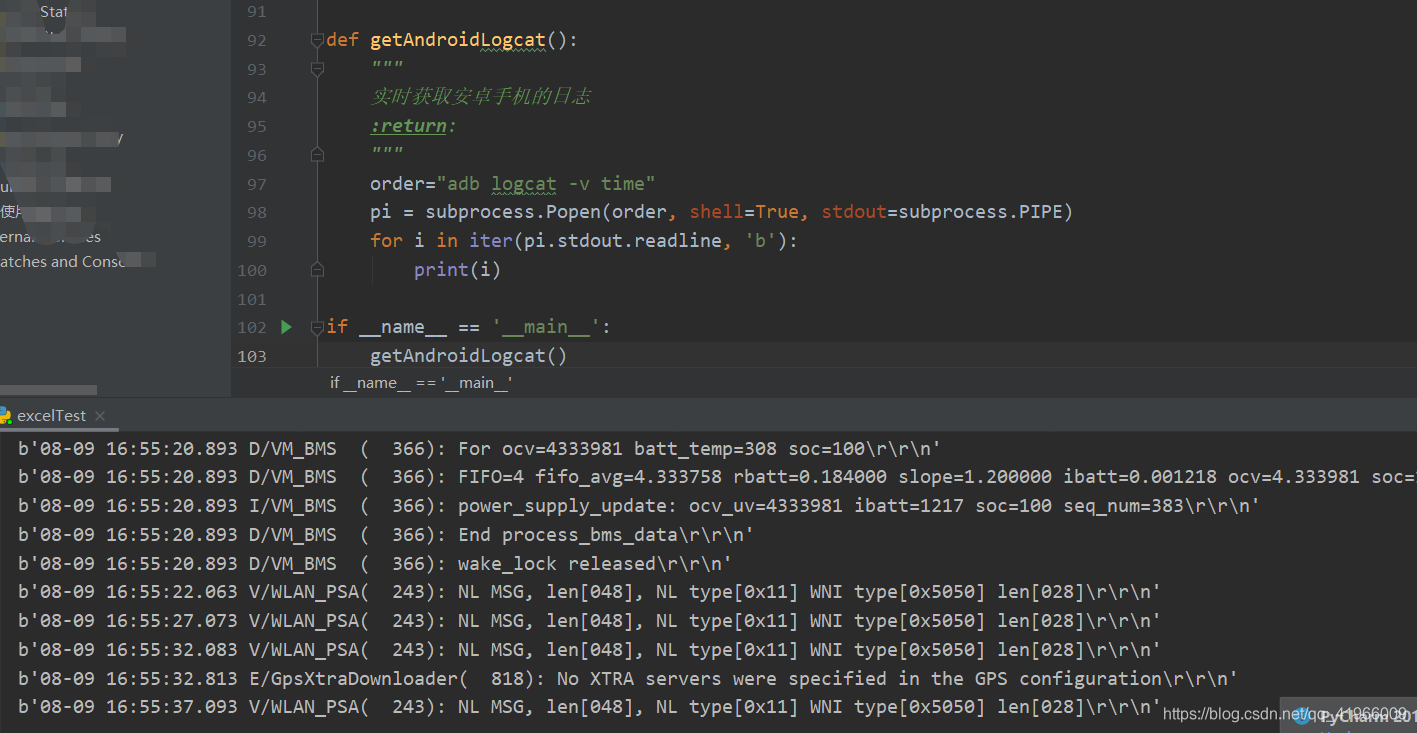Click console line starting 'FIFO=4 fifo_avg'
The height and width of the screenshot is (733, 1417).
point(717,477)
